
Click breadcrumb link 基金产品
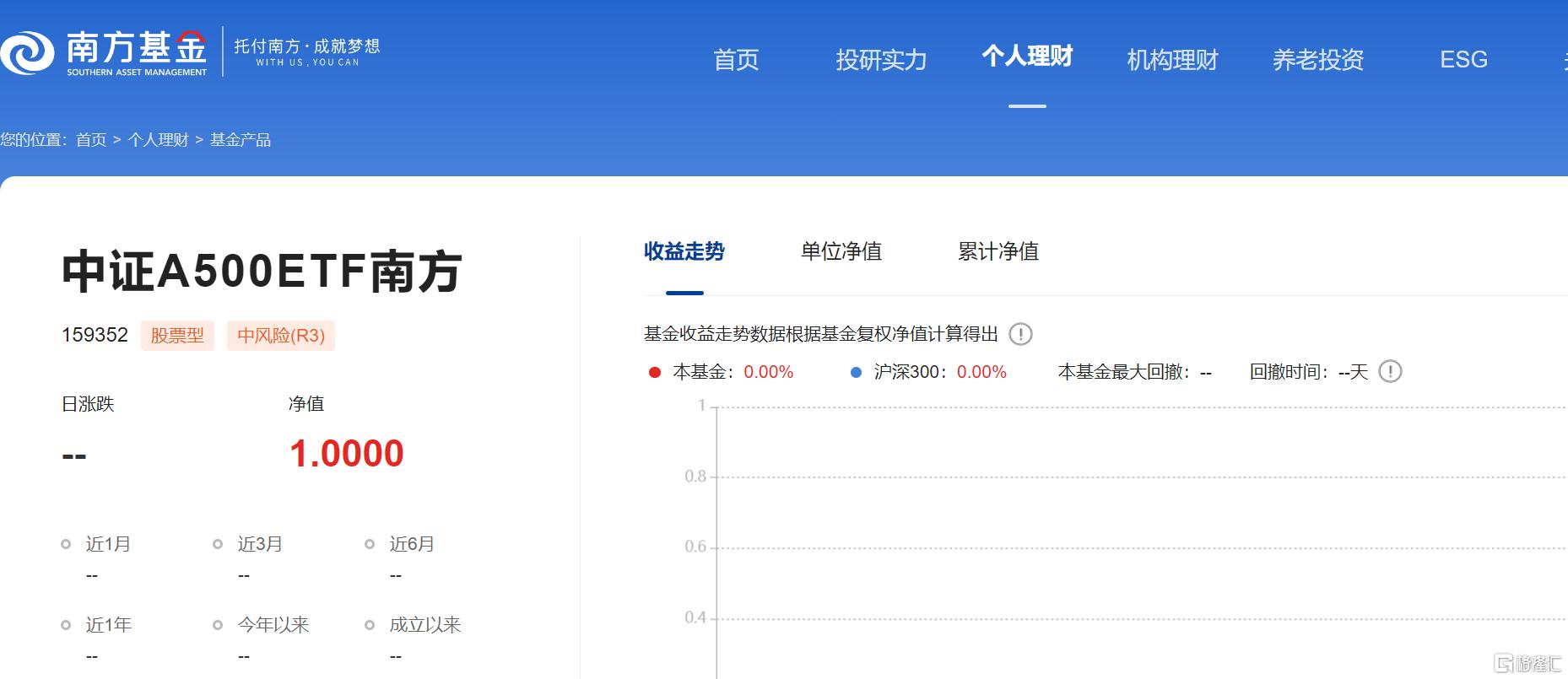(241, 140)
